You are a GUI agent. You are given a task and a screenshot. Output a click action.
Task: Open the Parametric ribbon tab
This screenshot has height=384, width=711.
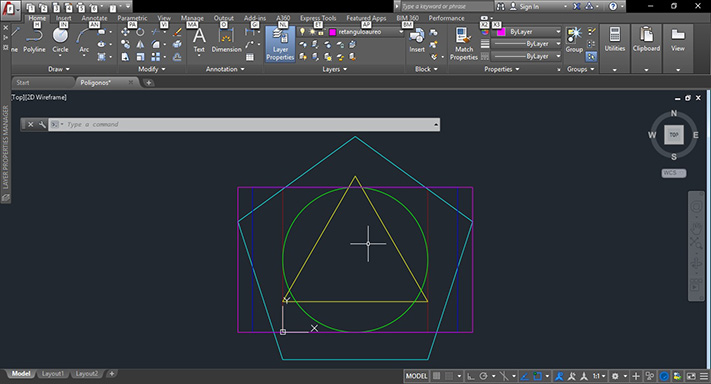pyautogui.click(x=132, y=18)
